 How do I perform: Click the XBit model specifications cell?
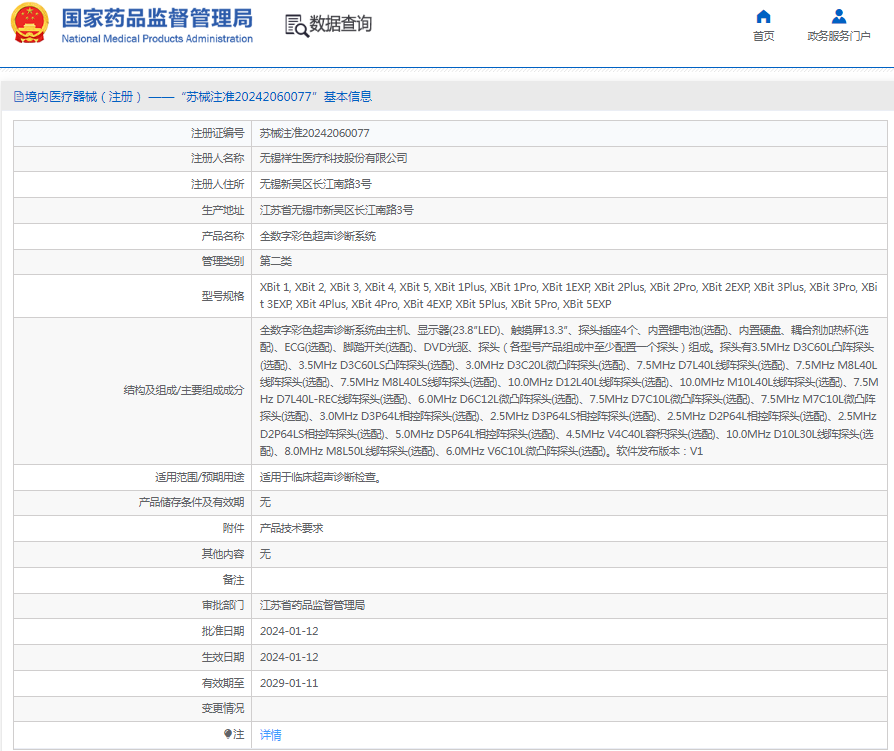tap(568, 295)
